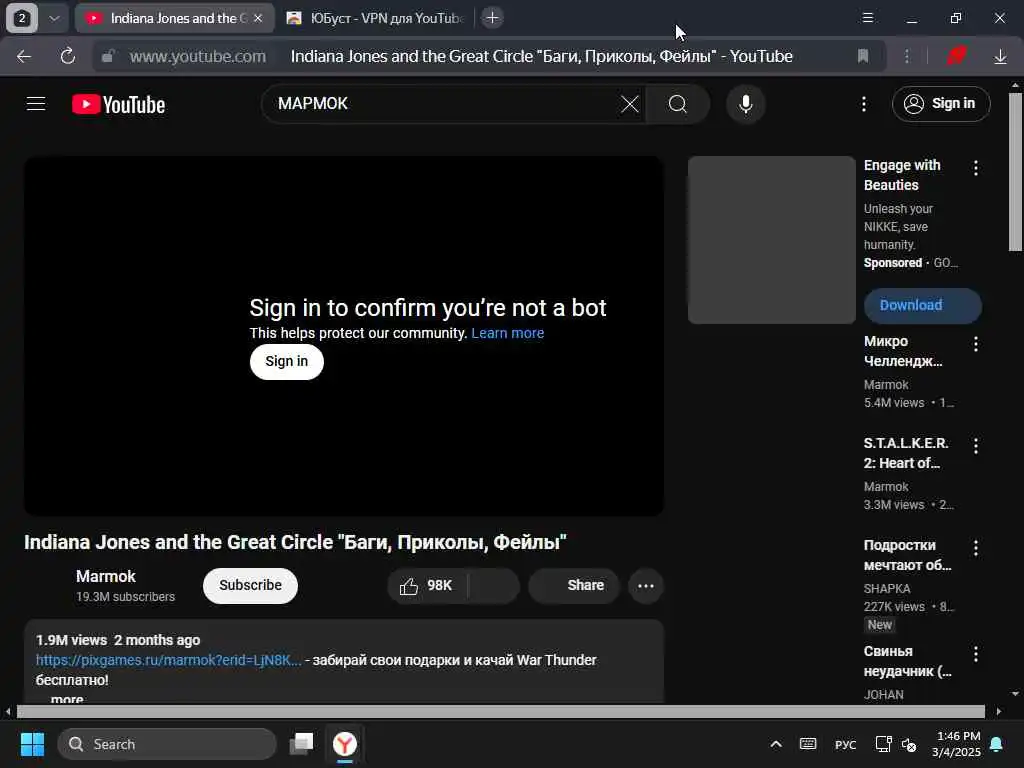Open options for Свинья неудачник video

coord(976,654)
